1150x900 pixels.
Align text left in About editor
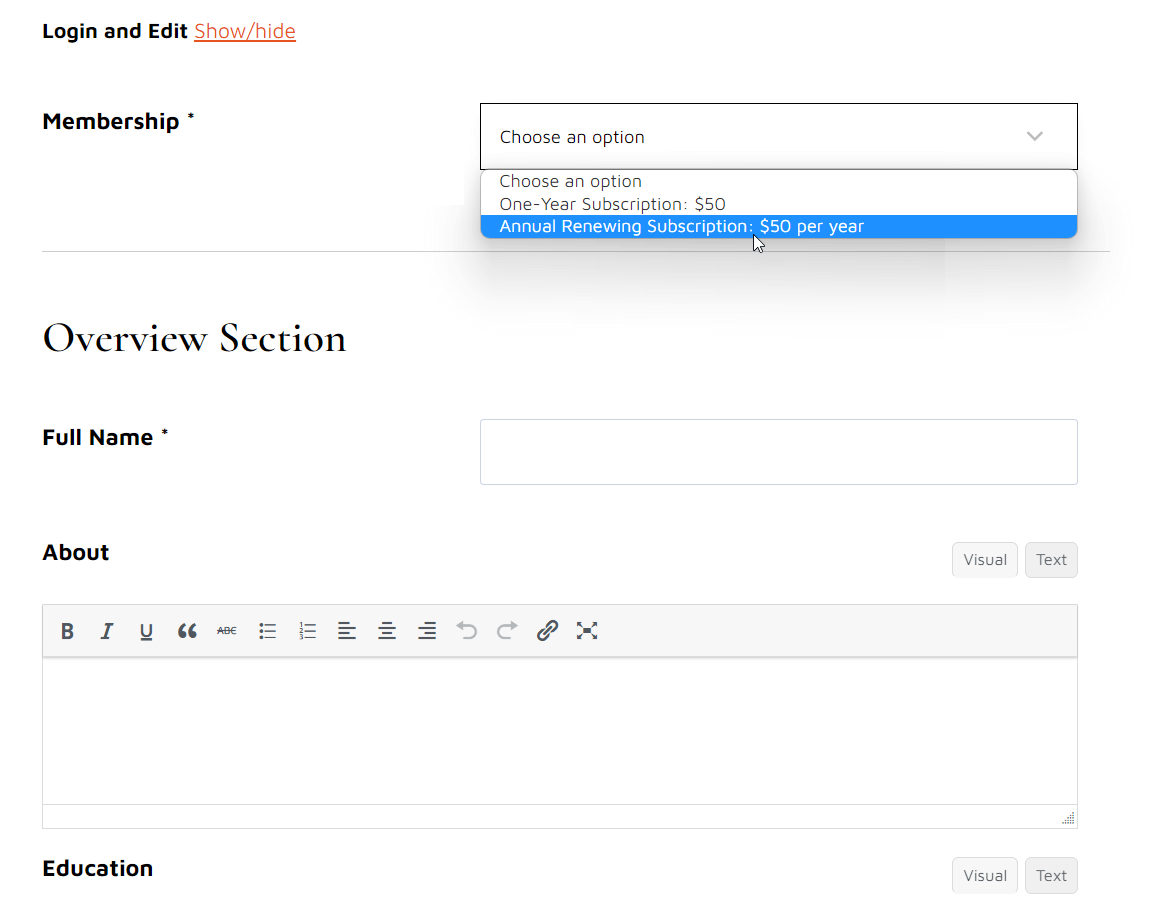point(347,631)
